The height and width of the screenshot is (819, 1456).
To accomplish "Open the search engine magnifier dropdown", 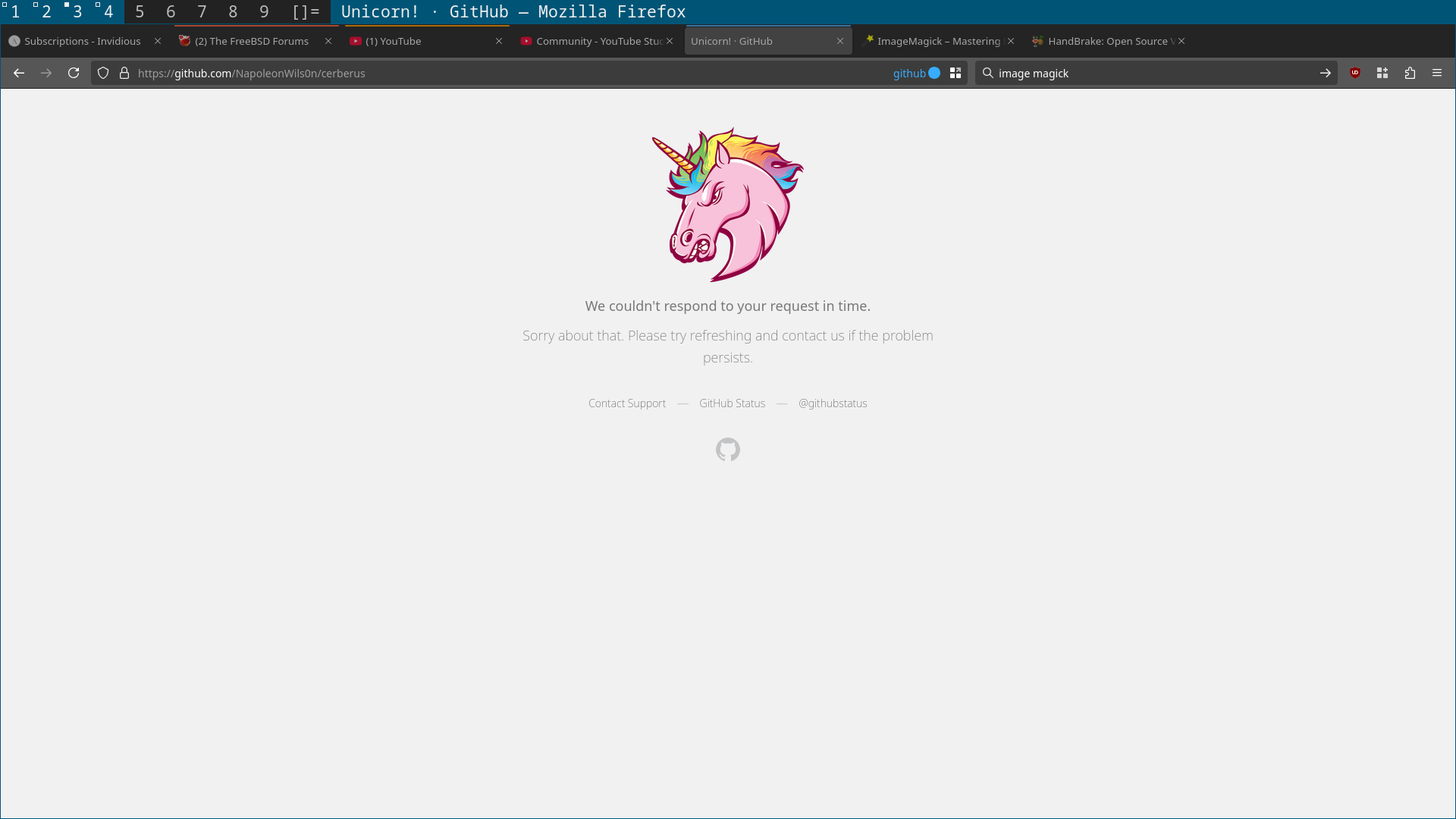I will pos(987,73).
